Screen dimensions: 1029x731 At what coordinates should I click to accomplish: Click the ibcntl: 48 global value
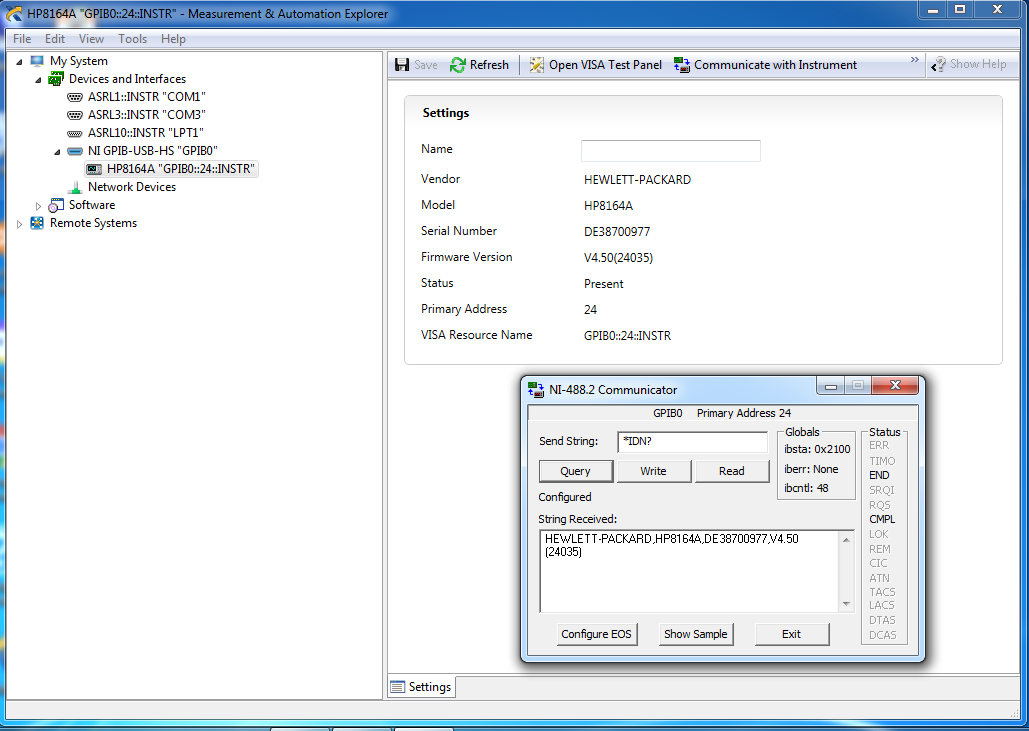(x=807, y=488)
